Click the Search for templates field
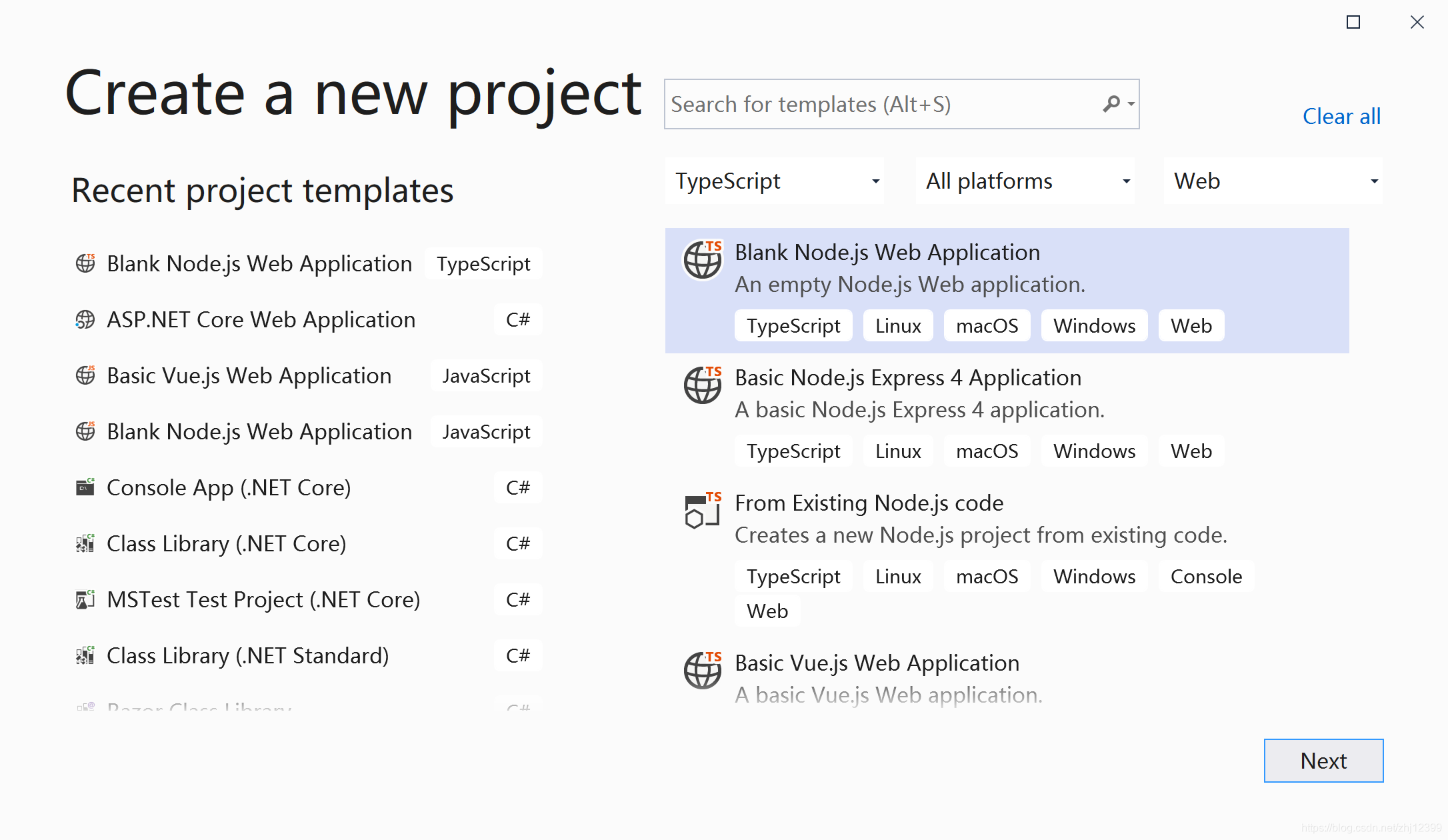Viewport: 1448px width, 840px height. (880, 105)
